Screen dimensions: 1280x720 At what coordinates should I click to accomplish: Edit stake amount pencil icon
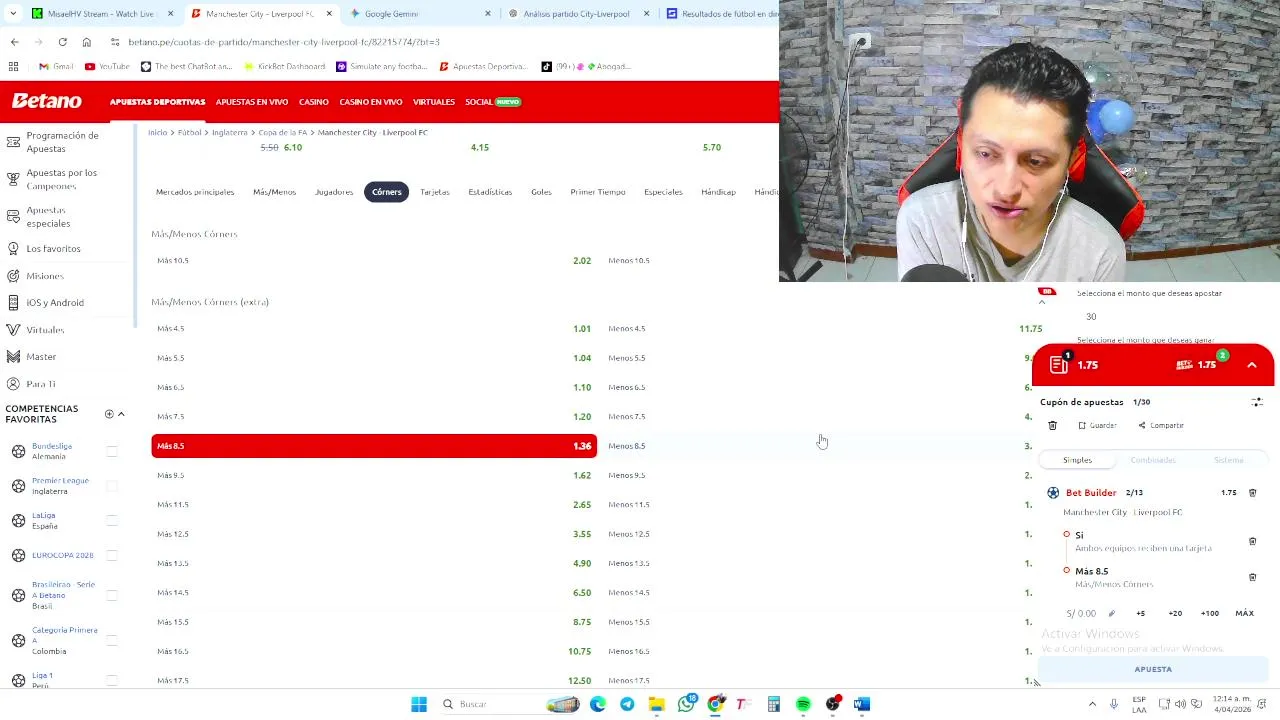(x=1111, y=613)
